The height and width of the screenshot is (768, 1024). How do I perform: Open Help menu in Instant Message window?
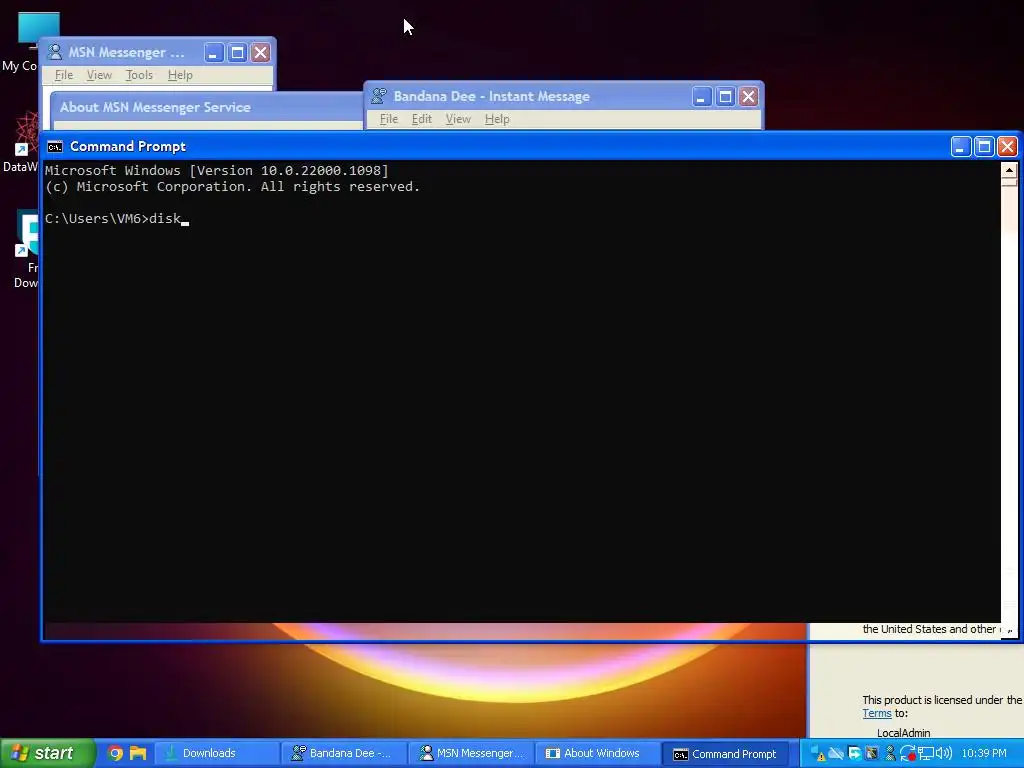coord(497,119)
